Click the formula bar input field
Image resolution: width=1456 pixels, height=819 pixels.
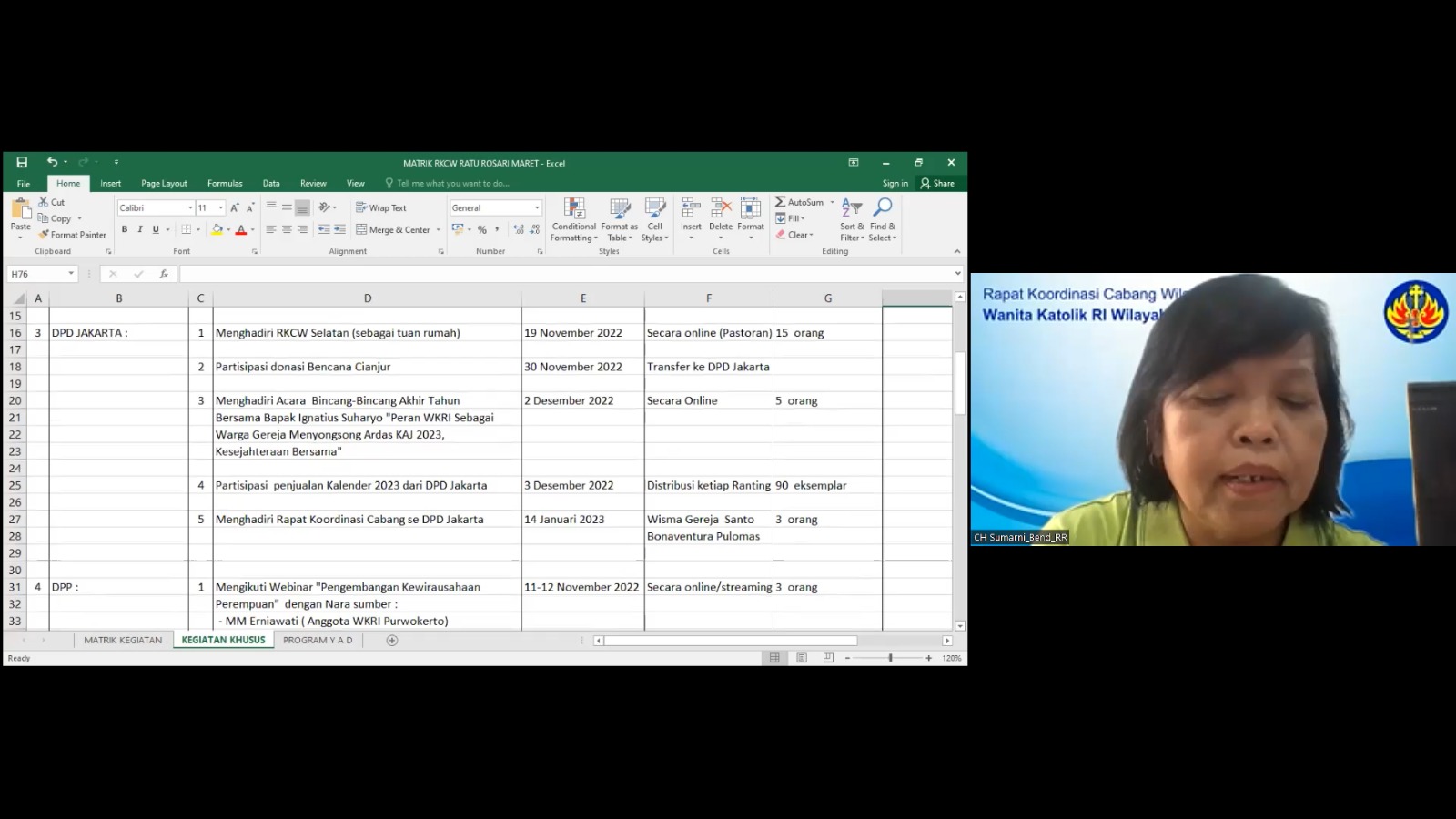(x=564, y=274)
